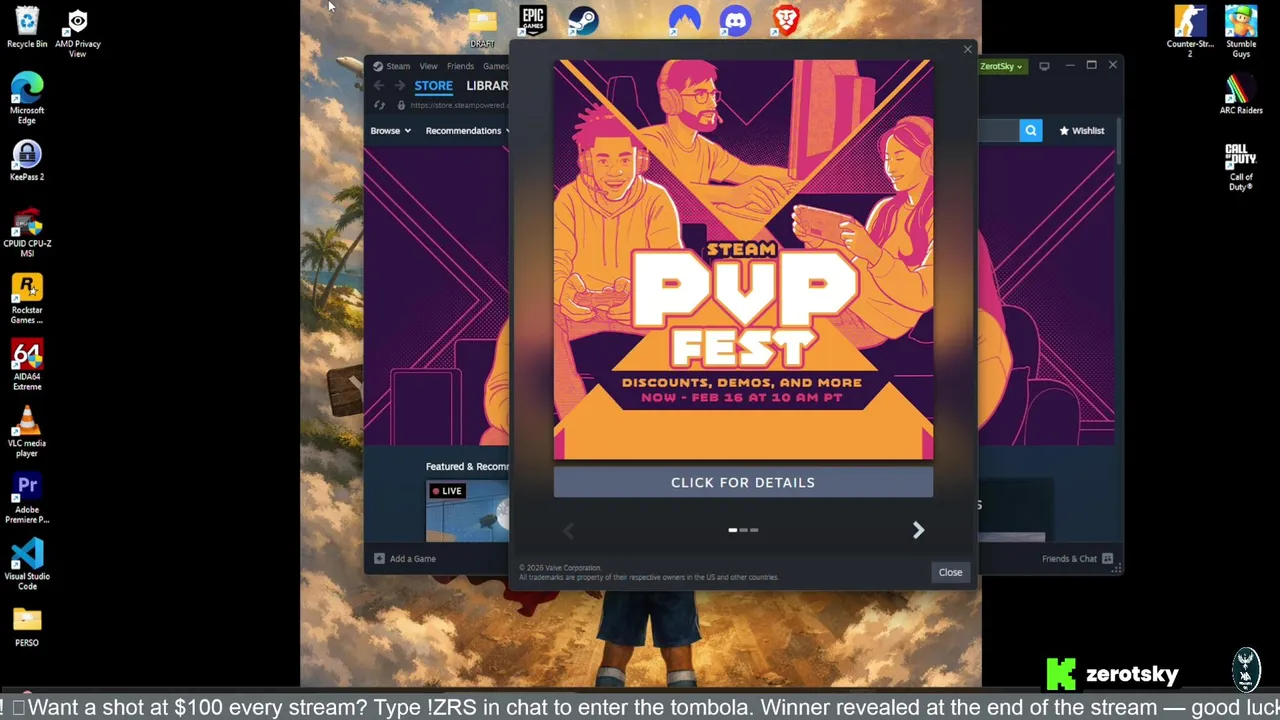
Task: Open CPUID CPU-Z MSI desktop shortcut
Action: 27,232
